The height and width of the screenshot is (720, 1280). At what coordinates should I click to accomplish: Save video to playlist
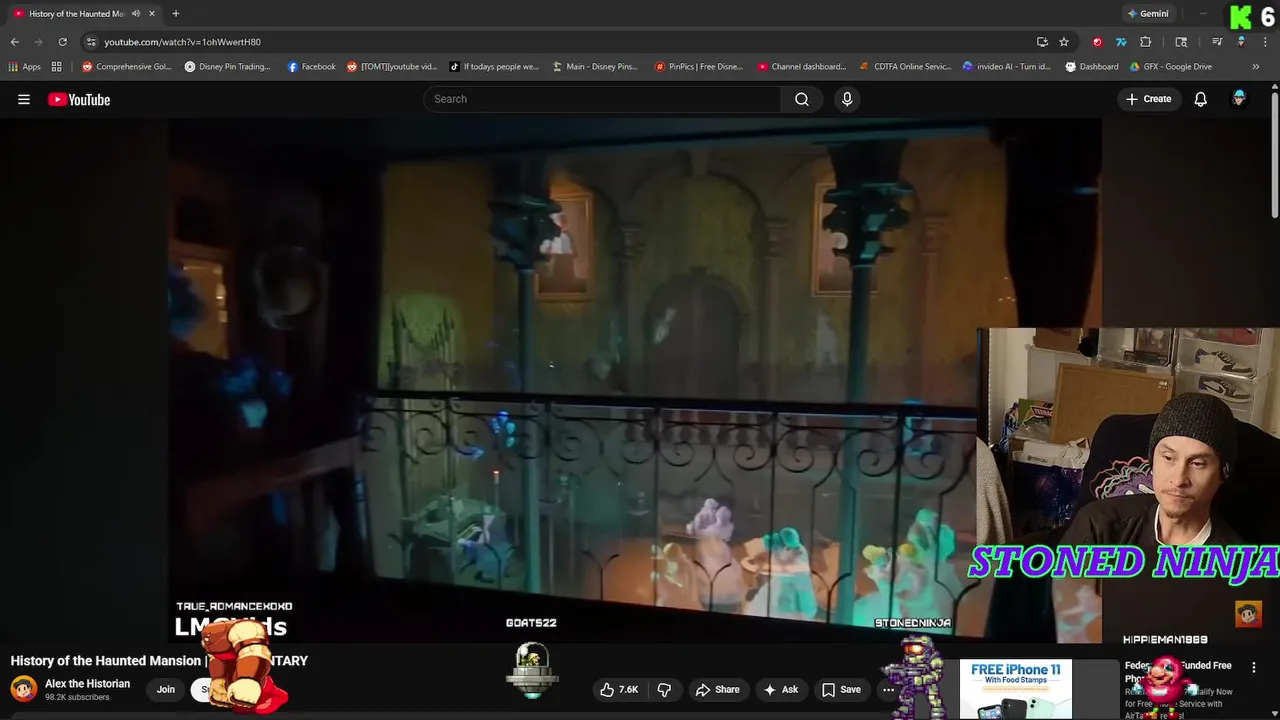point(841,690)
